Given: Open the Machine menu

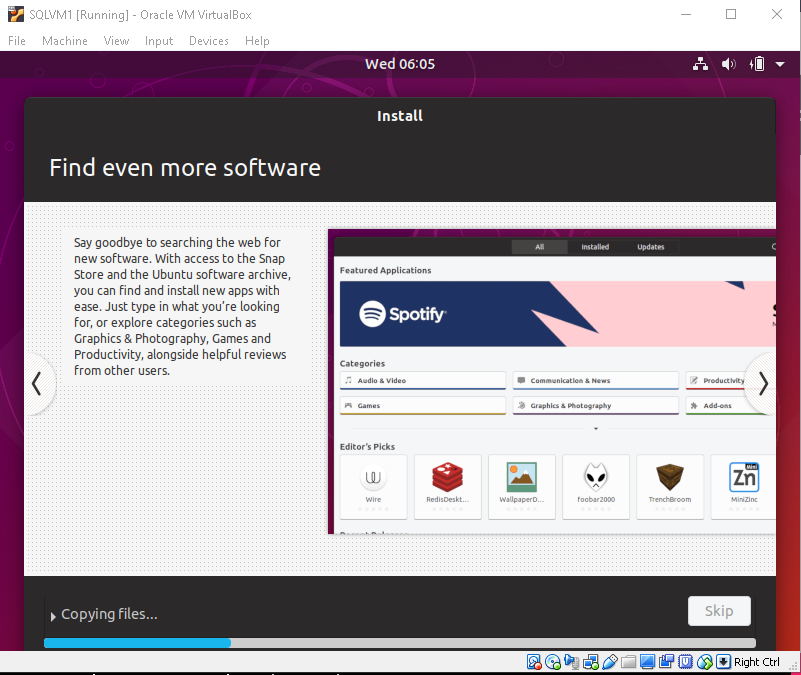Looking at the screenshot, I should 65,41.
